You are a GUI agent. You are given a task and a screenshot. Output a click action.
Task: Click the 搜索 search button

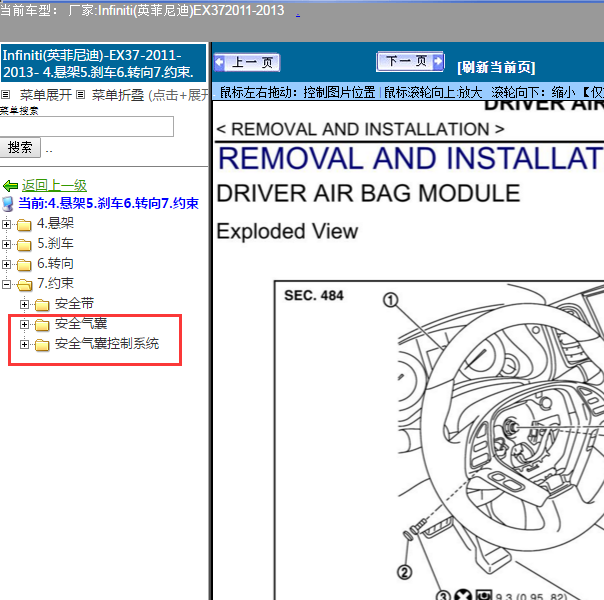(x=20, y=147)
